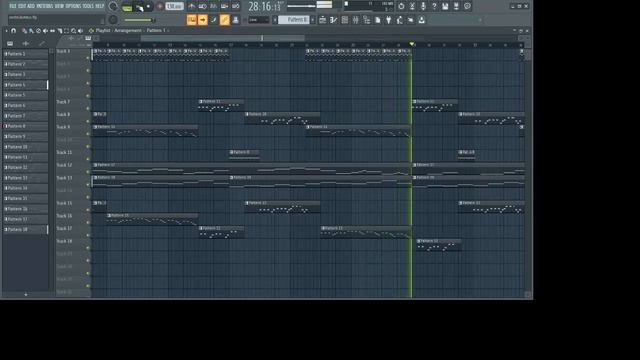This screenshot has width=640, height=360.
Task: Select the playlist Slip tool
Action: point(52,31)
